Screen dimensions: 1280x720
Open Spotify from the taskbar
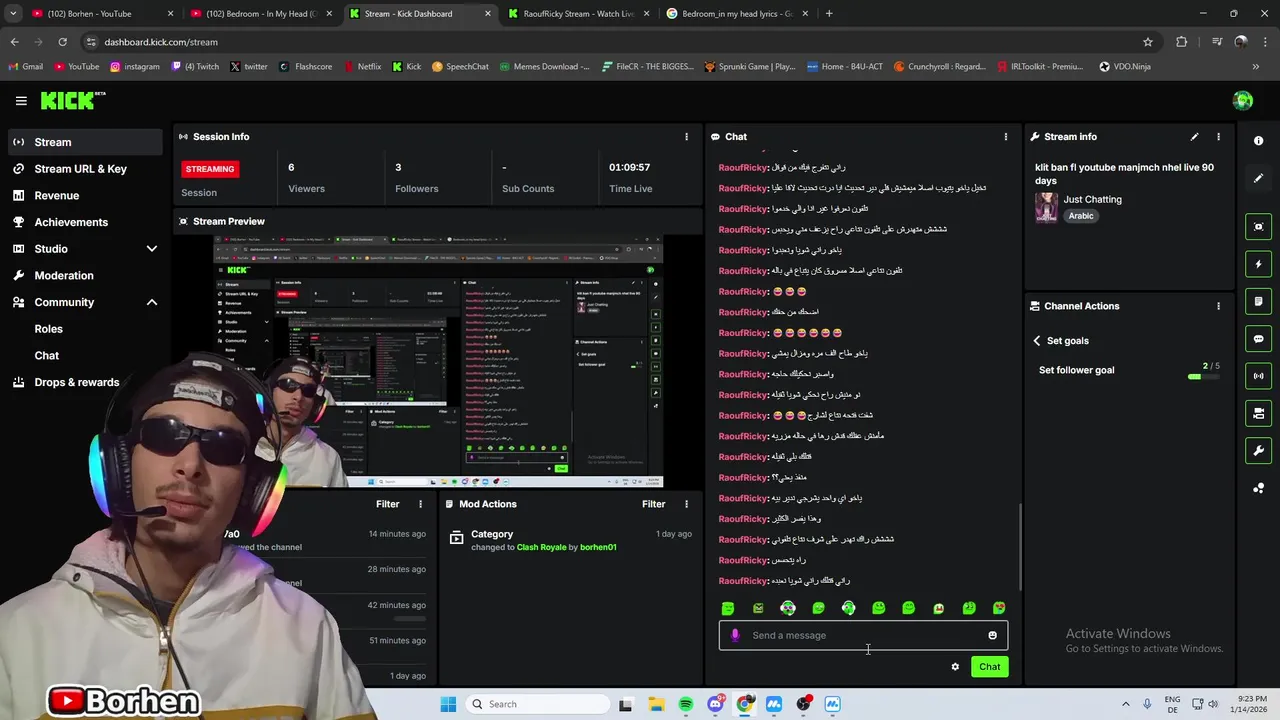pyautogui.click(x=686, y=704)
